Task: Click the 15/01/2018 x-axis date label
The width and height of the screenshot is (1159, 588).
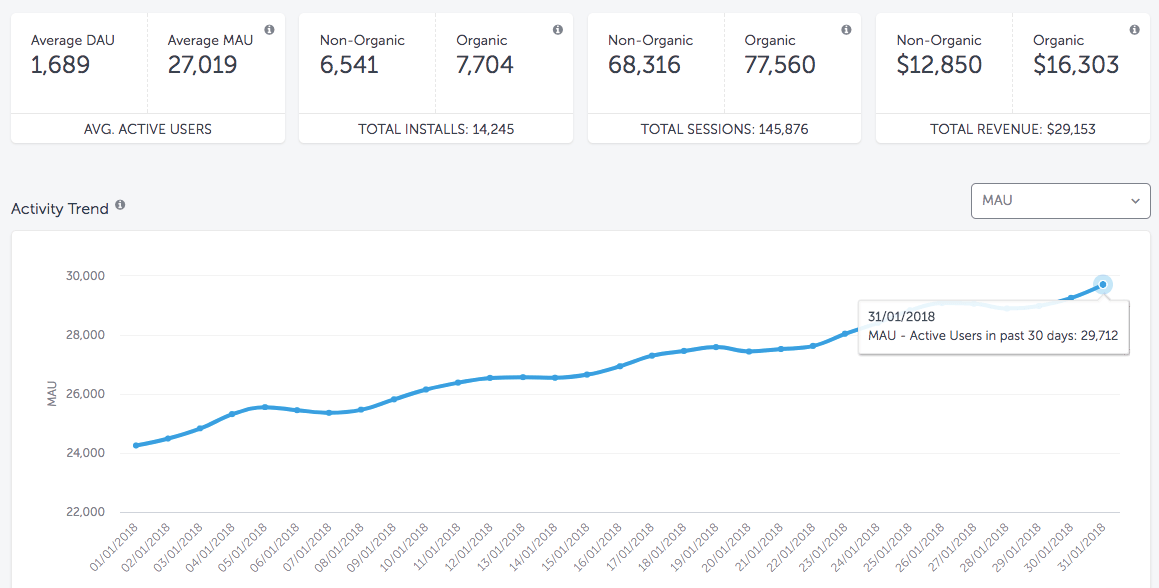Action: [565, 547]
